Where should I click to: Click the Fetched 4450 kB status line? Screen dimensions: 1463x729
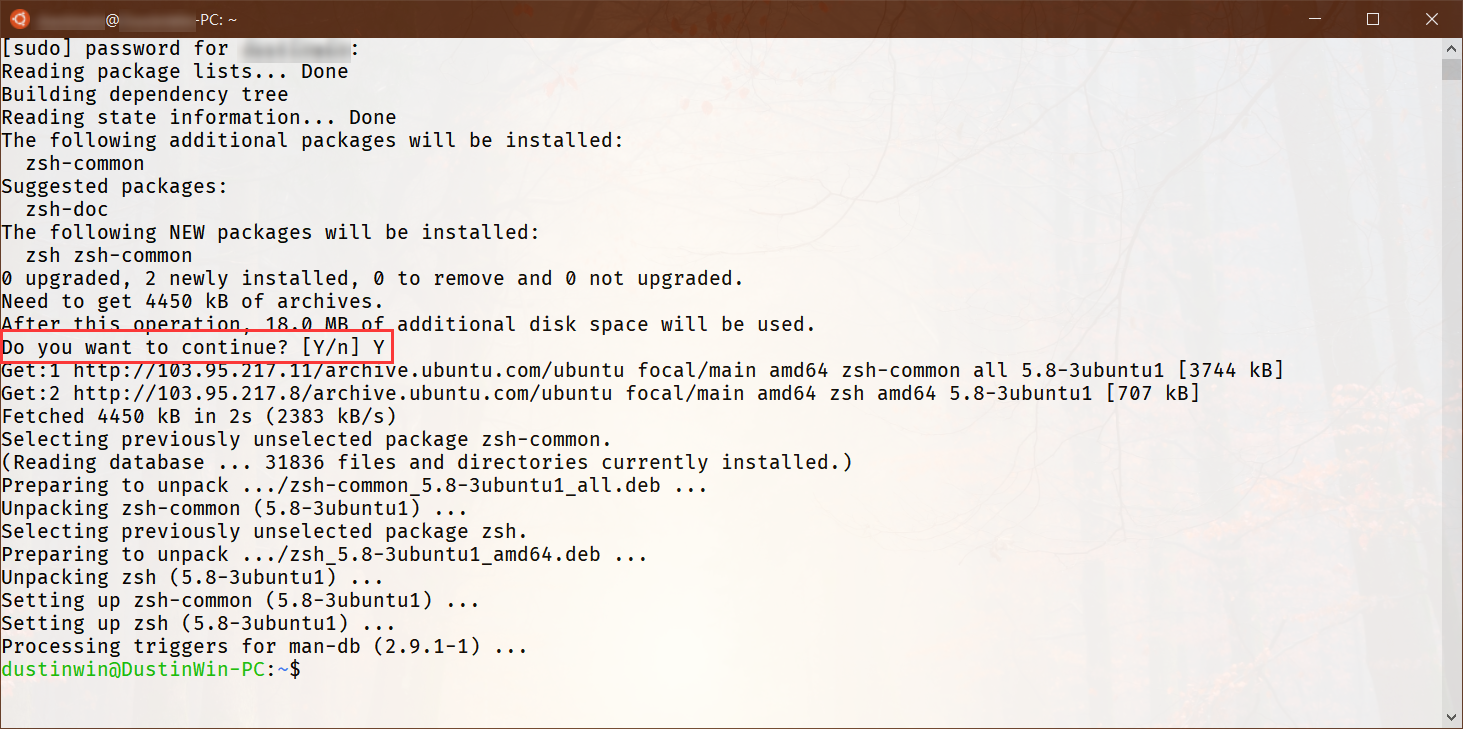200,416
